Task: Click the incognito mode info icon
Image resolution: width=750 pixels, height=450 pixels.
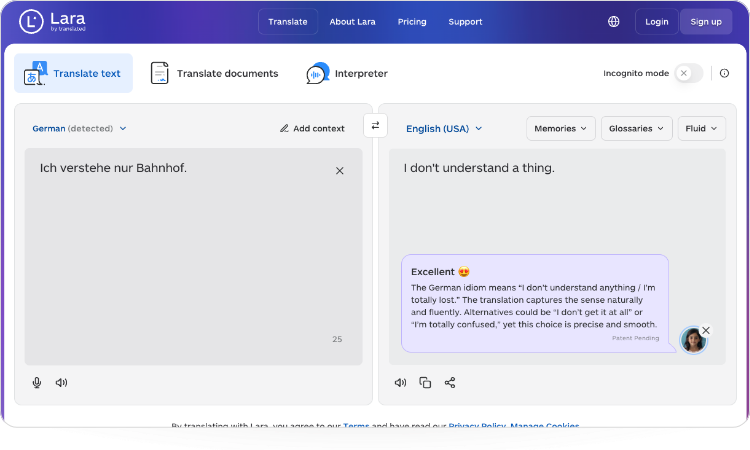Action: (x=724, y=73)
